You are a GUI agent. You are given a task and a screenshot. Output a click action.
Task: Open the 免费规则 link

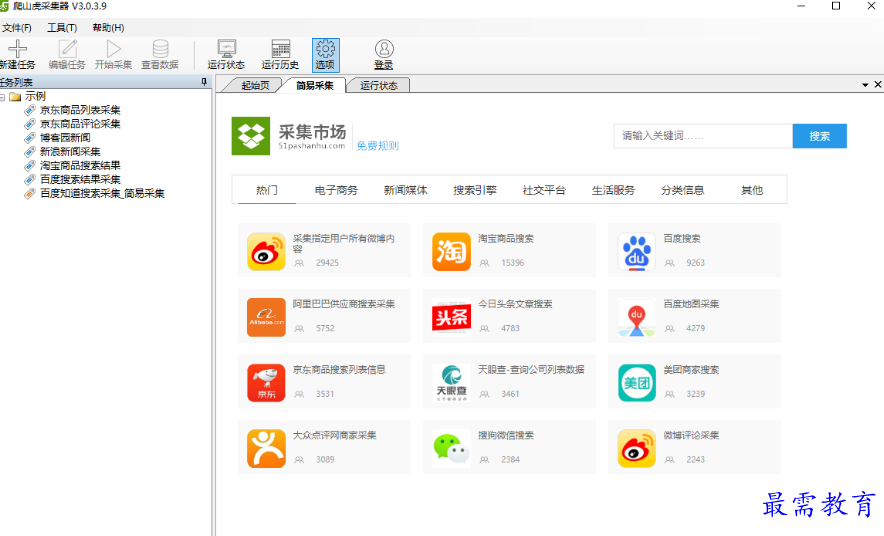[377, 146]
